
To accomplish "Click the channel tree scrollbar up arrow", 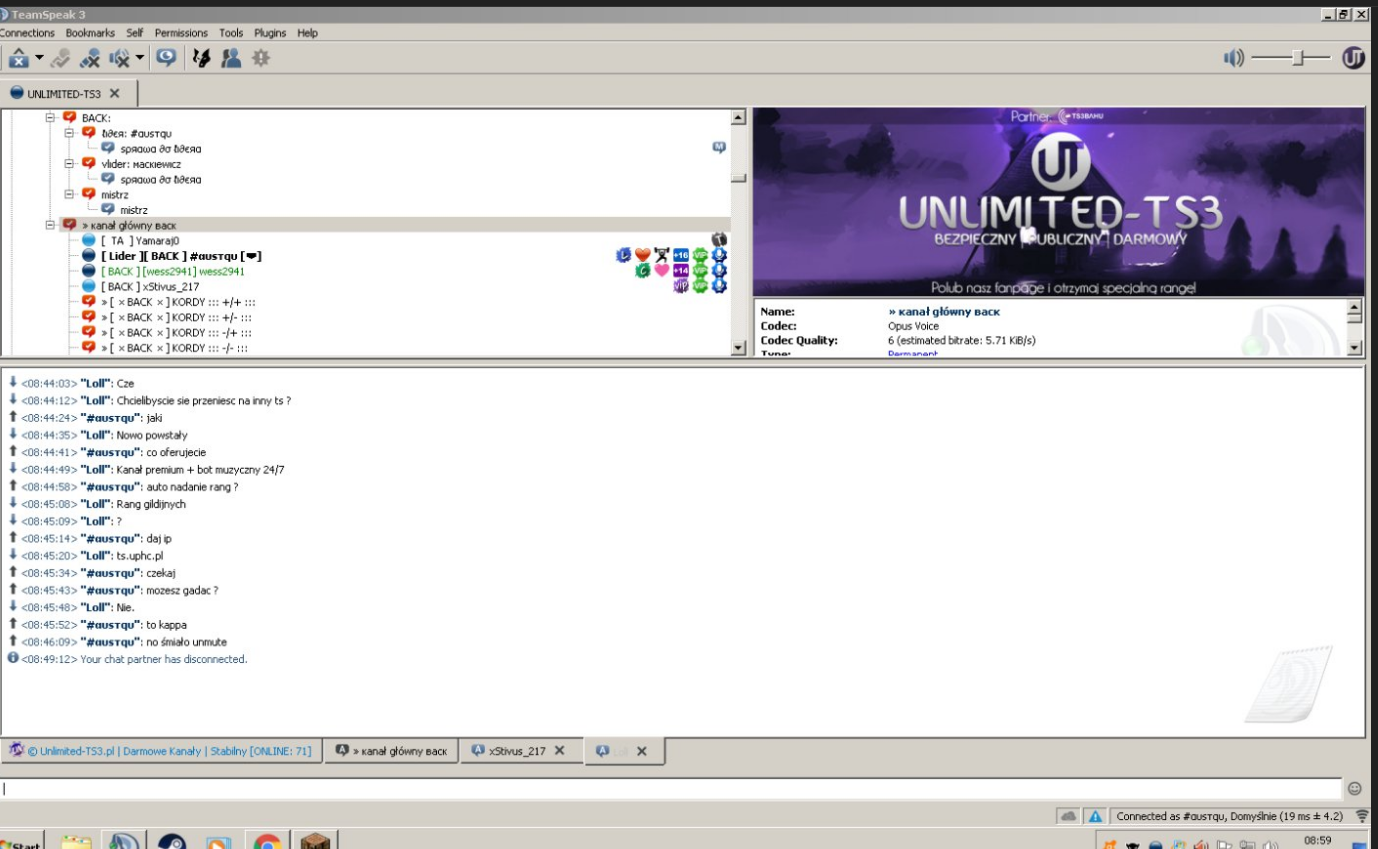I will click(739, 117).
